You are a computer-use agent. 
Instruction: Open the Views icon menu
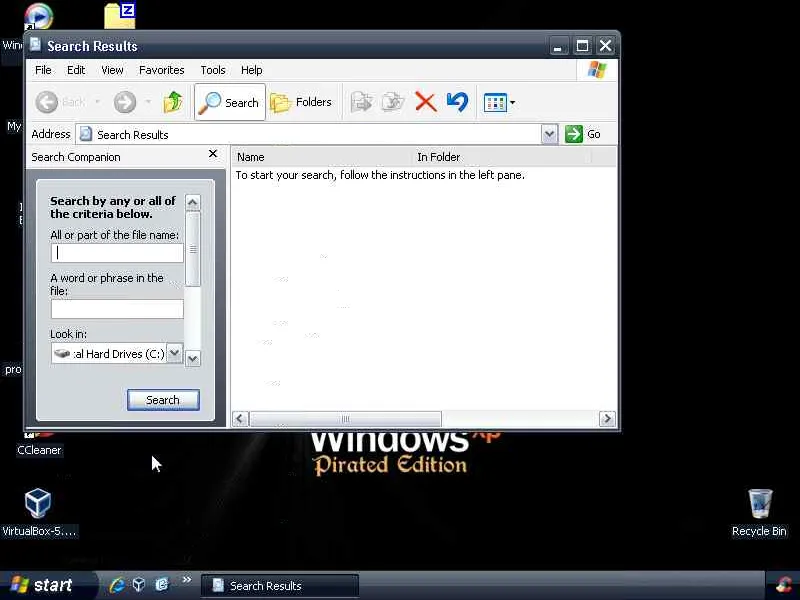[499, 103]
